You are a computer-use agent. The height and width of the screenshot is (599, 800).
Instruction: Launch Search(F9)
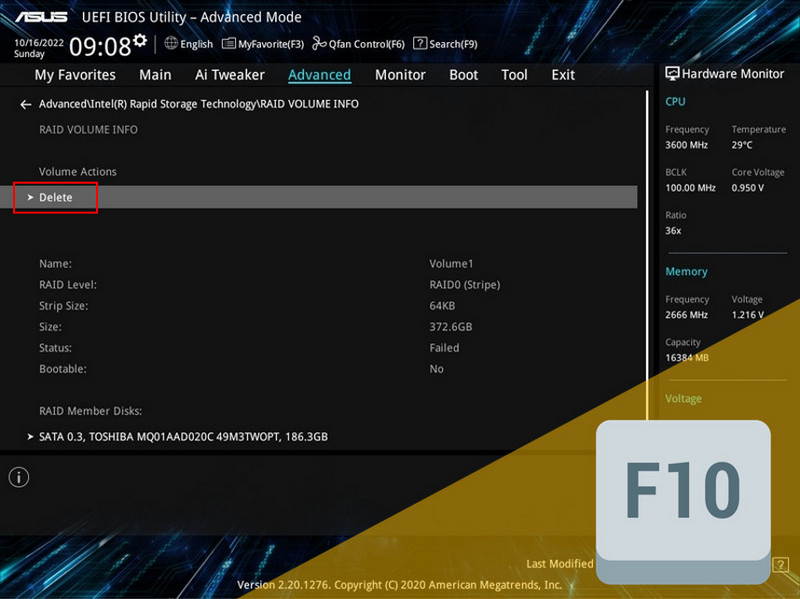(x=453, y=44)
